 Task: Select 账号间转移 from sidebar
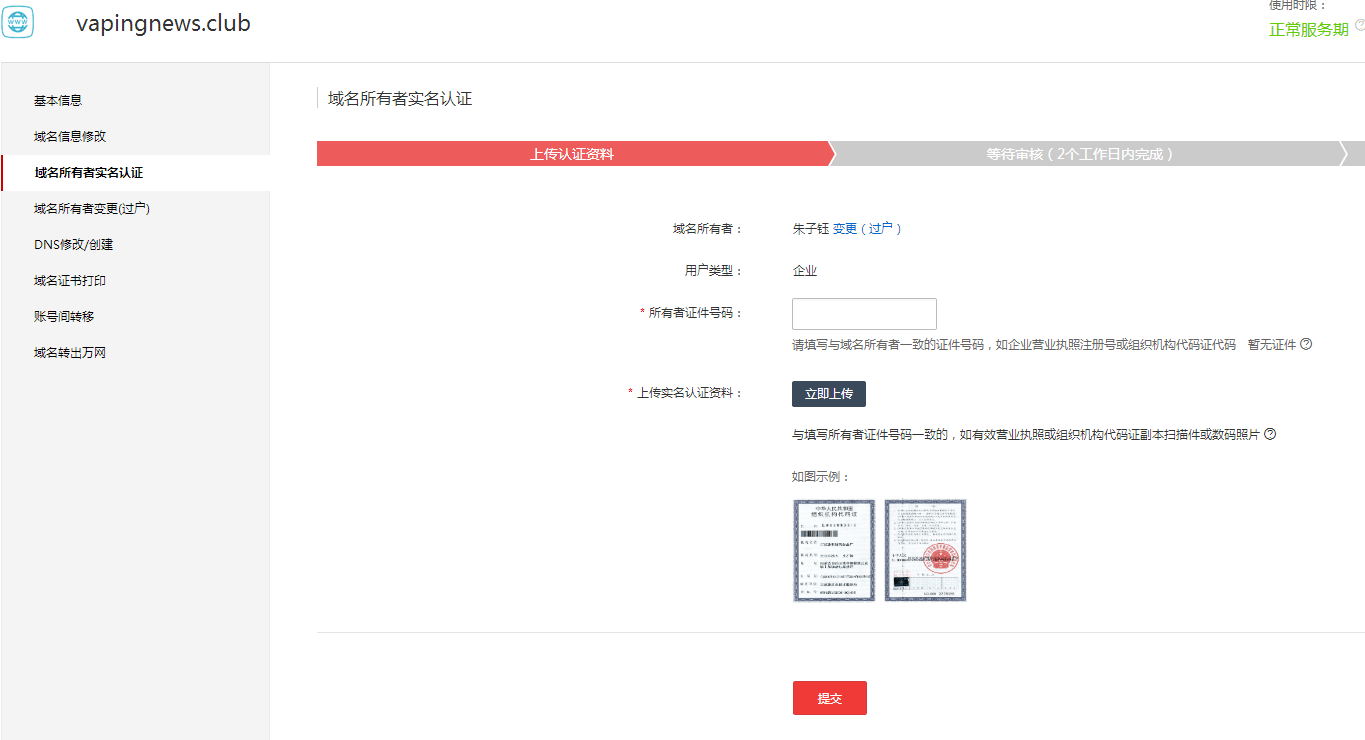tap(64, 317)
